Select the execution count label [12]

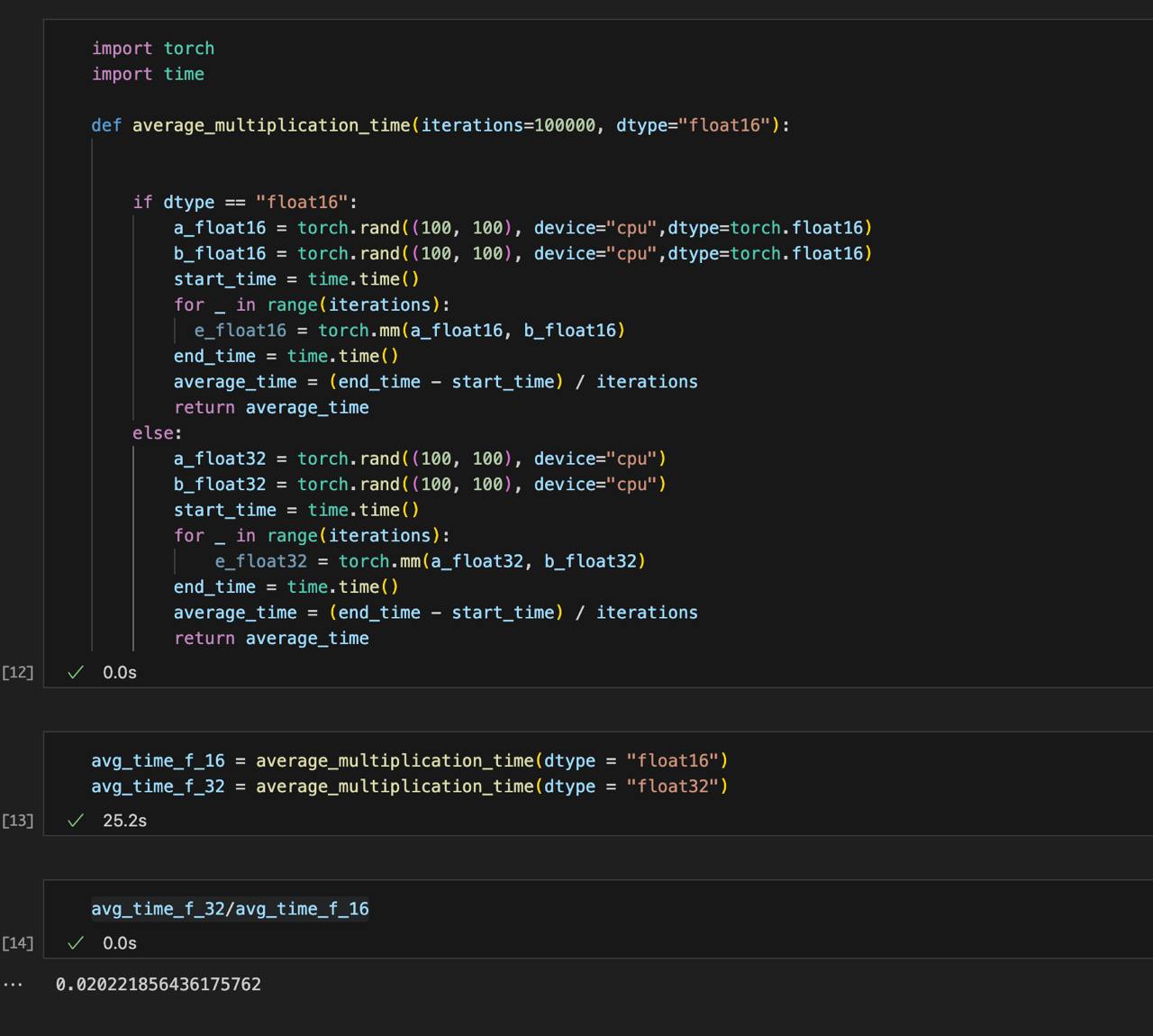click(18, 671)
